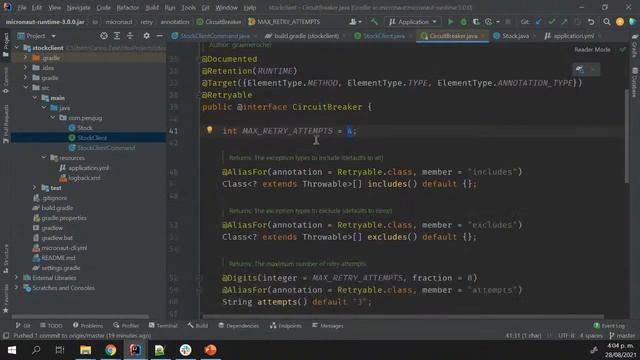Viewport: 640px width, 360px height.
Task: Click the UTF-8 encoding in status bar
Action: point(566,336)
